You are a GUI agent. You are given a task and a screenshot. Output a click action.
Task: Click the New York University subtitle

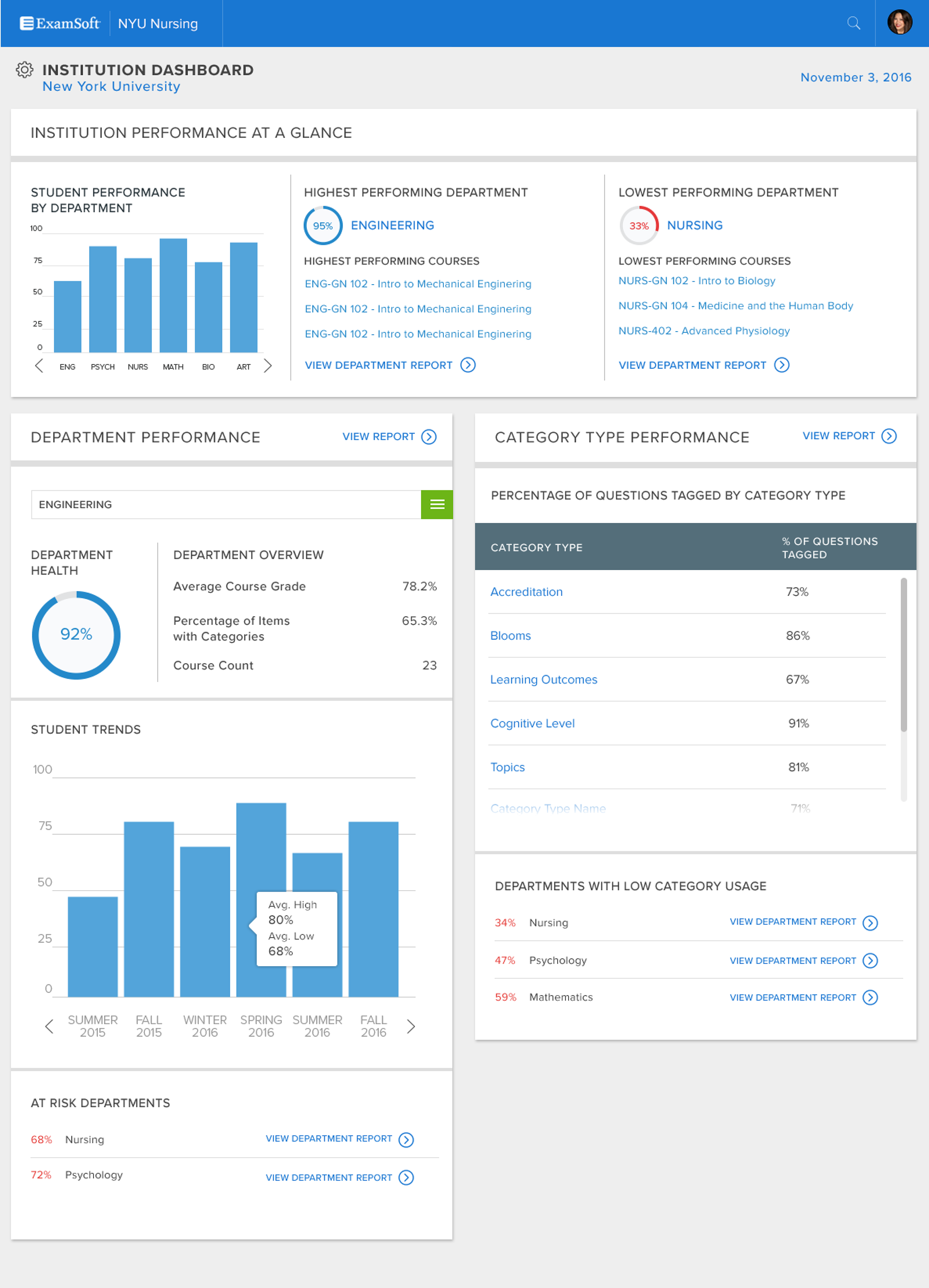(111, 86)
